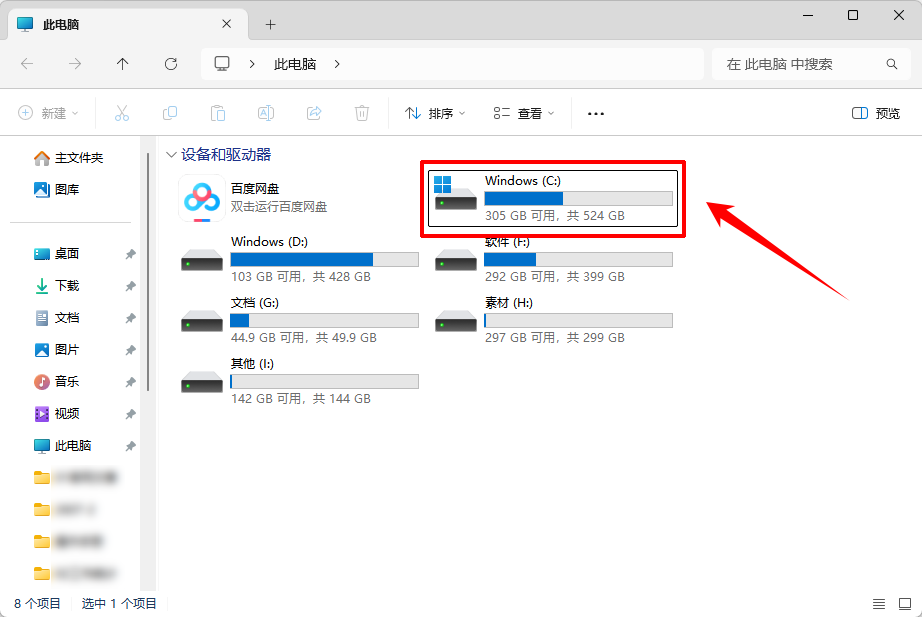Viewport: 922px width, 617px height.
Task: Click chevron before 此电脑 in address bar
Action: (x=252, y=64)
